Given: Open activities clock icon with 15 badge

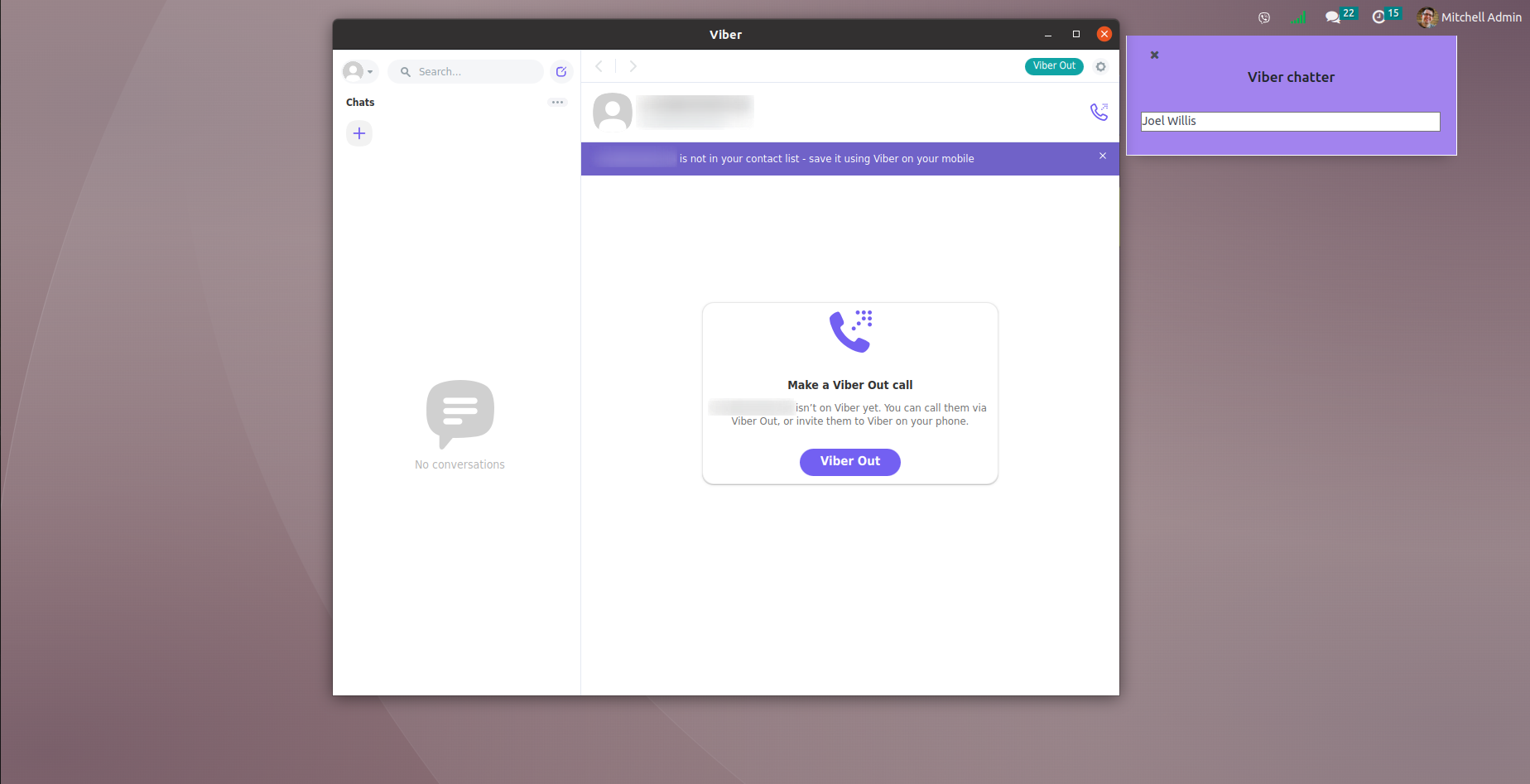Looking at the screenshot, I should point(1386,16).
